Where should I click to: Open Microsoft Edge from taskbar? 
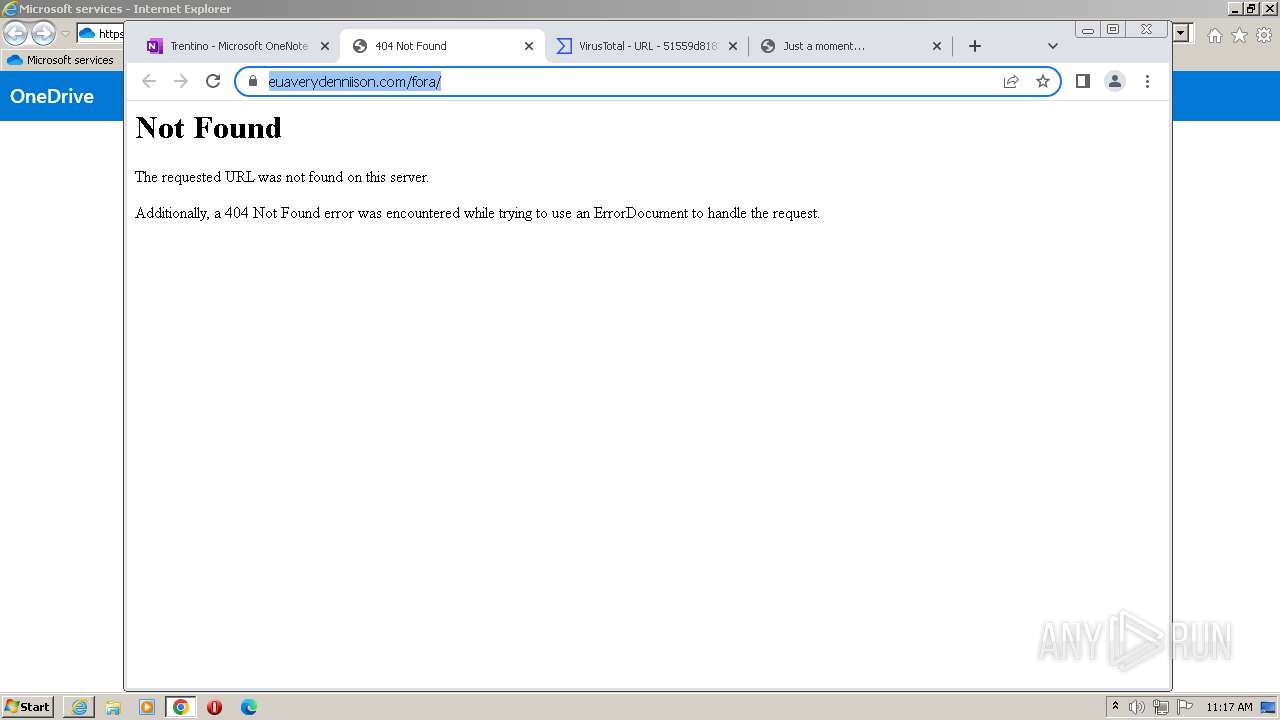pyautogui.click(x=249, y=707)
